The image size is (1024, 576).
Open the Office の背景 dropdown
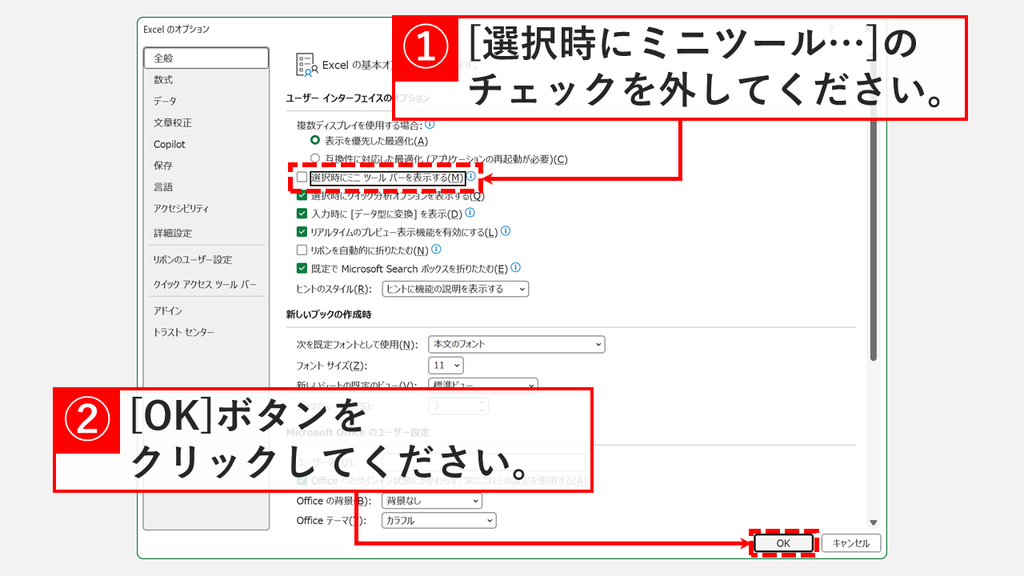tap(432, 501)
